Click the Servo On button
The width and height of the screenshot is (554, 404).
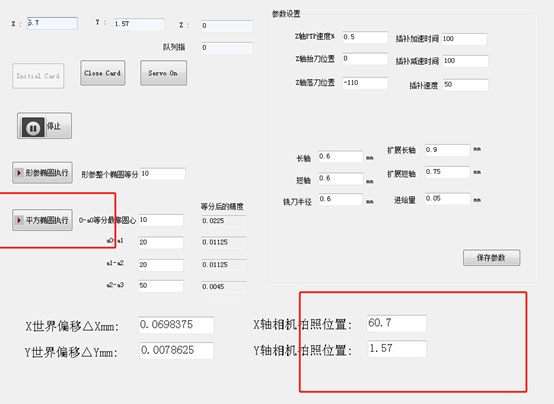pos(163,73)
